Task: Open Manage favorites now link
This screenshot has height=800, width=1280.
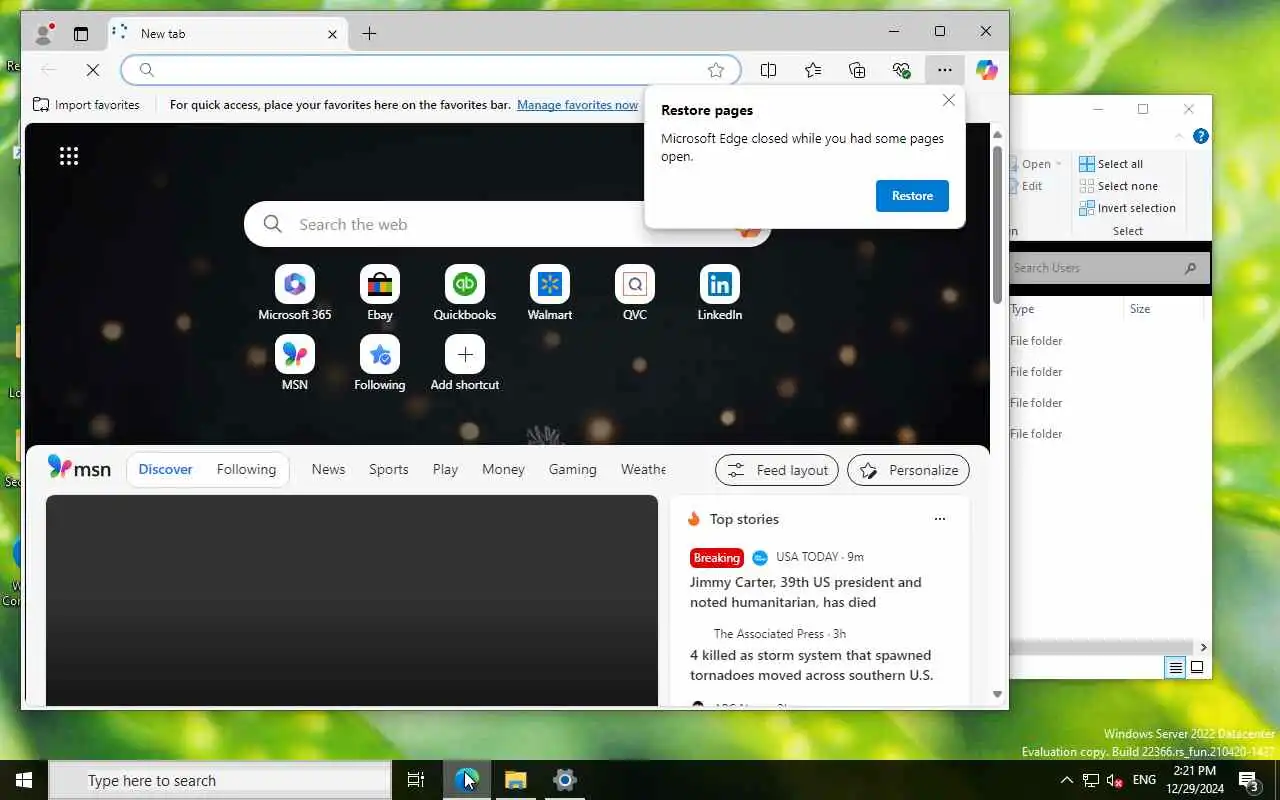Action: [577, 105]
